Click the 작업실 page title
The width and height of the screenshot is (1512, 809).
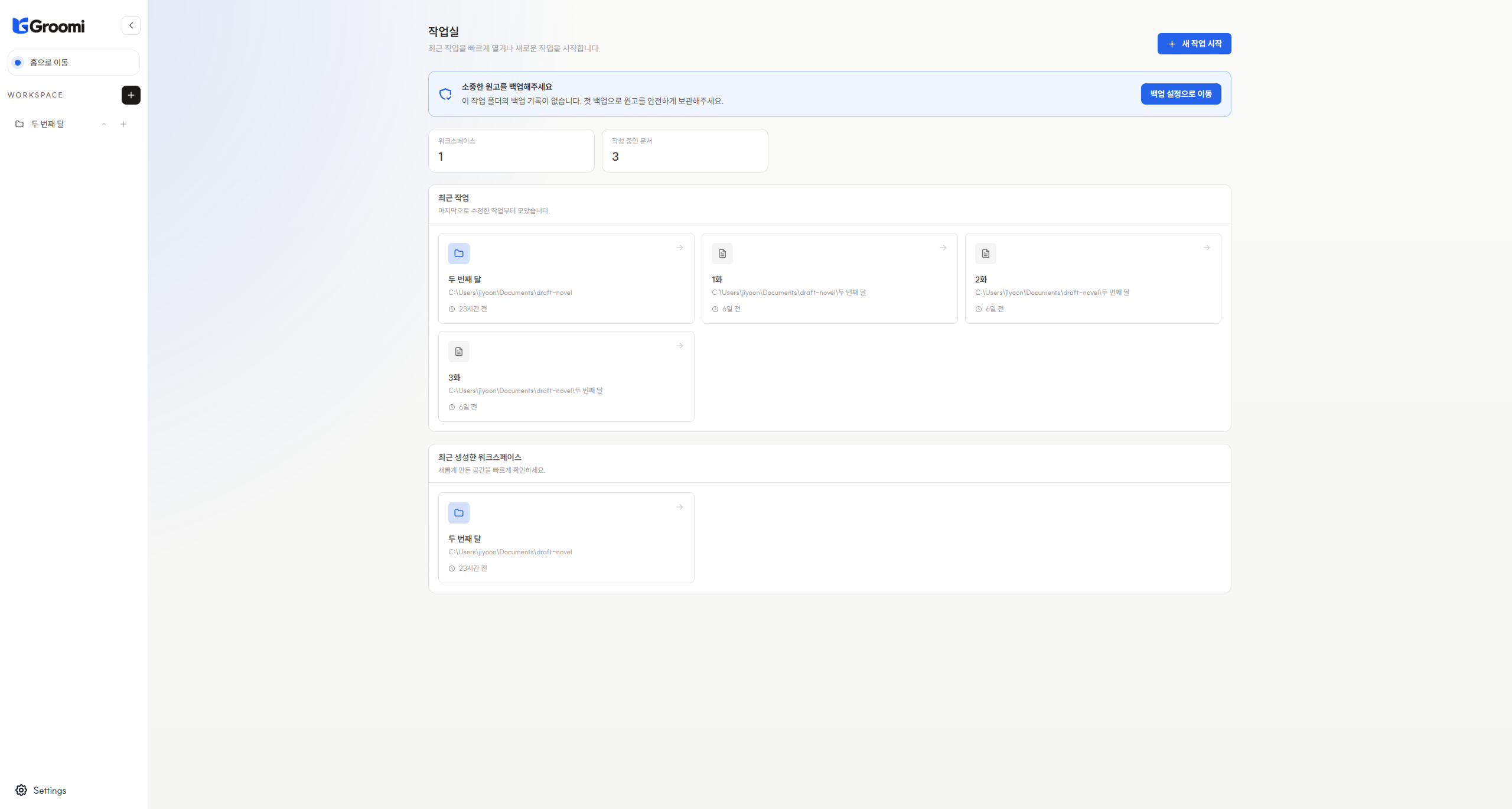pyautogui.click(x=444, y=31)
